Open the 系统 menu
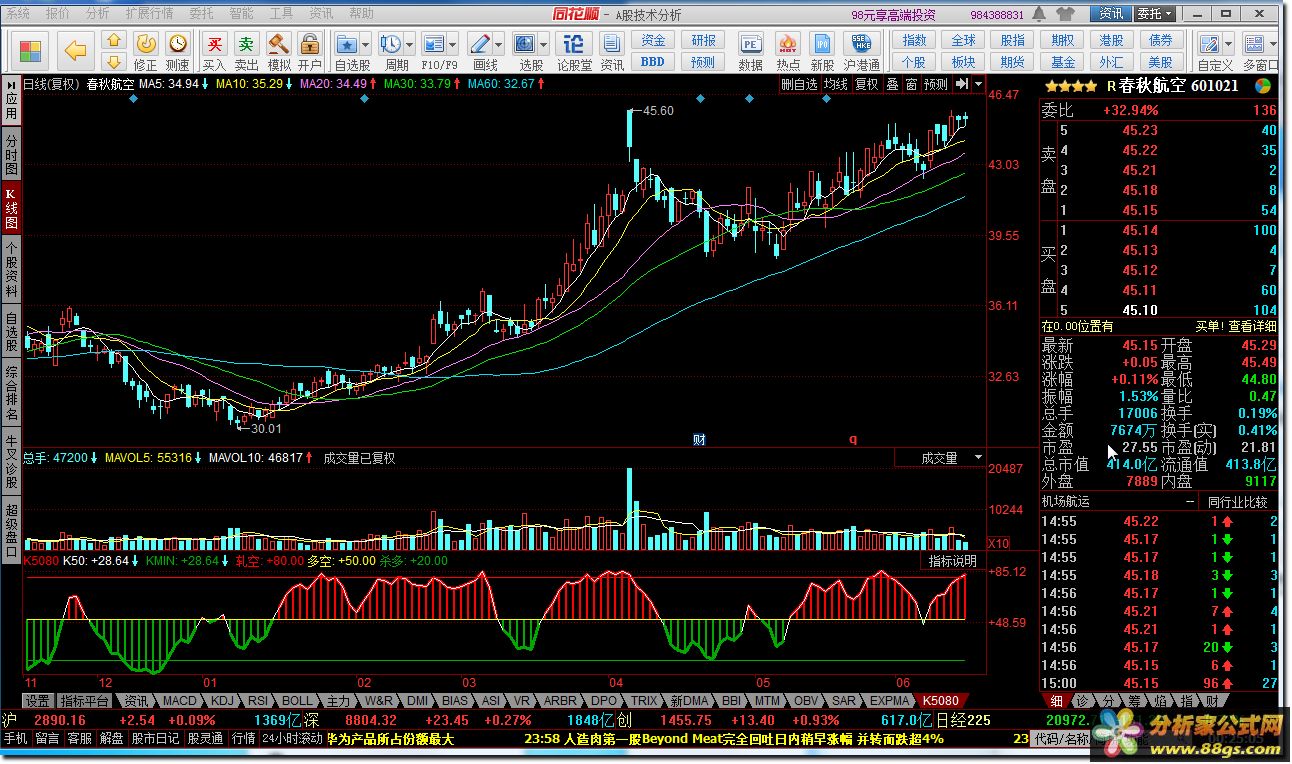Image resolution: width=1292 pixels, height=764 pixels. 19,14
